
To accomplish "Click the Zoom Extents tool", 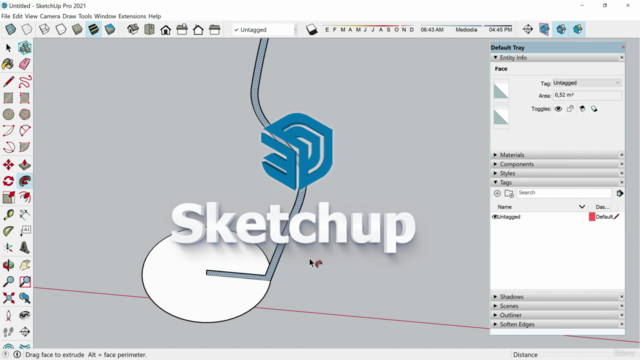I will (8, 298).
